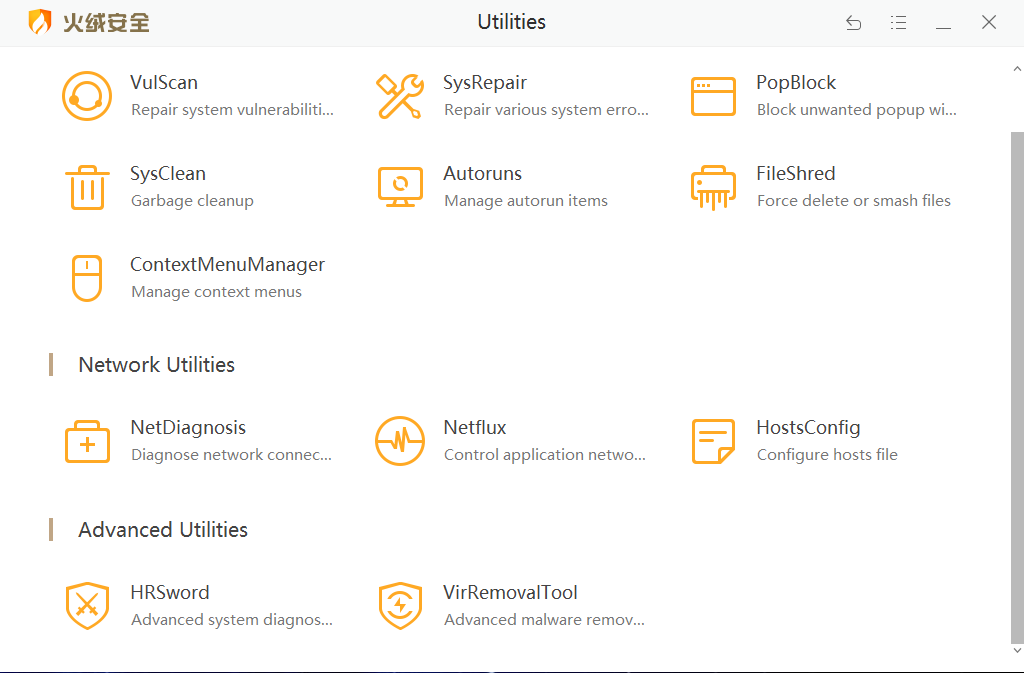The image size is (1024, 673).
Task: Click the VirRemovalTool shield icon
Action: click(400, 606)
